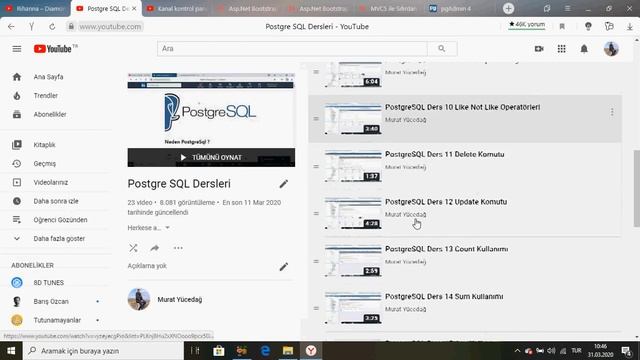The width and height of the screenshot is (640, 360).
Task: Open the create video camera icon
Action: pos(539,49)
